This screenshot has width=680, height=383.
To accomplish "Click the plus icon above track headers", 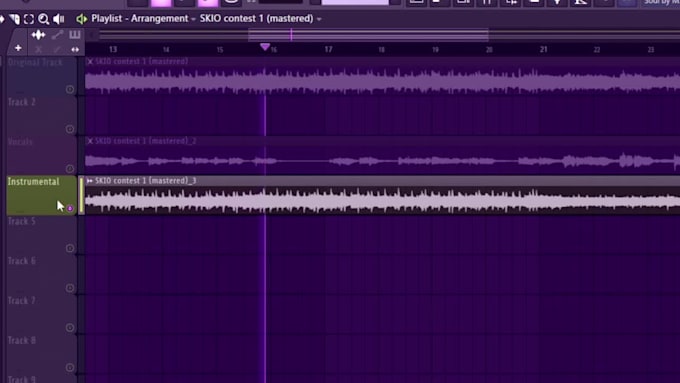I will (18, 48).
